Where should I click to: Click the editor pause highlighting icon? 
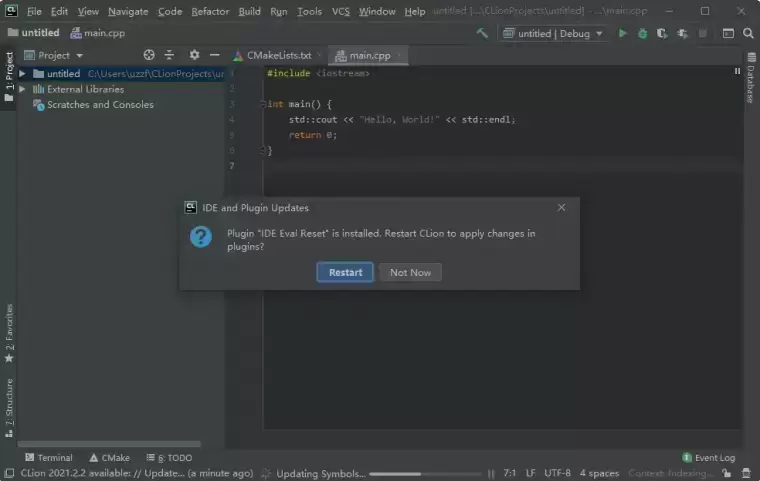pos(737,71)
